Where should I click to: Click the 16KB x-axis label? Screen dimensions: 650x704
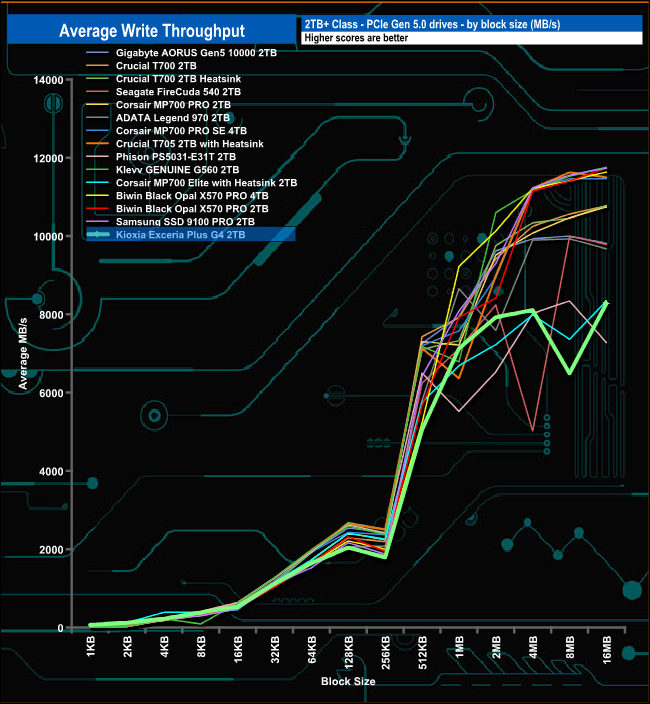click(x=238, y=649)
